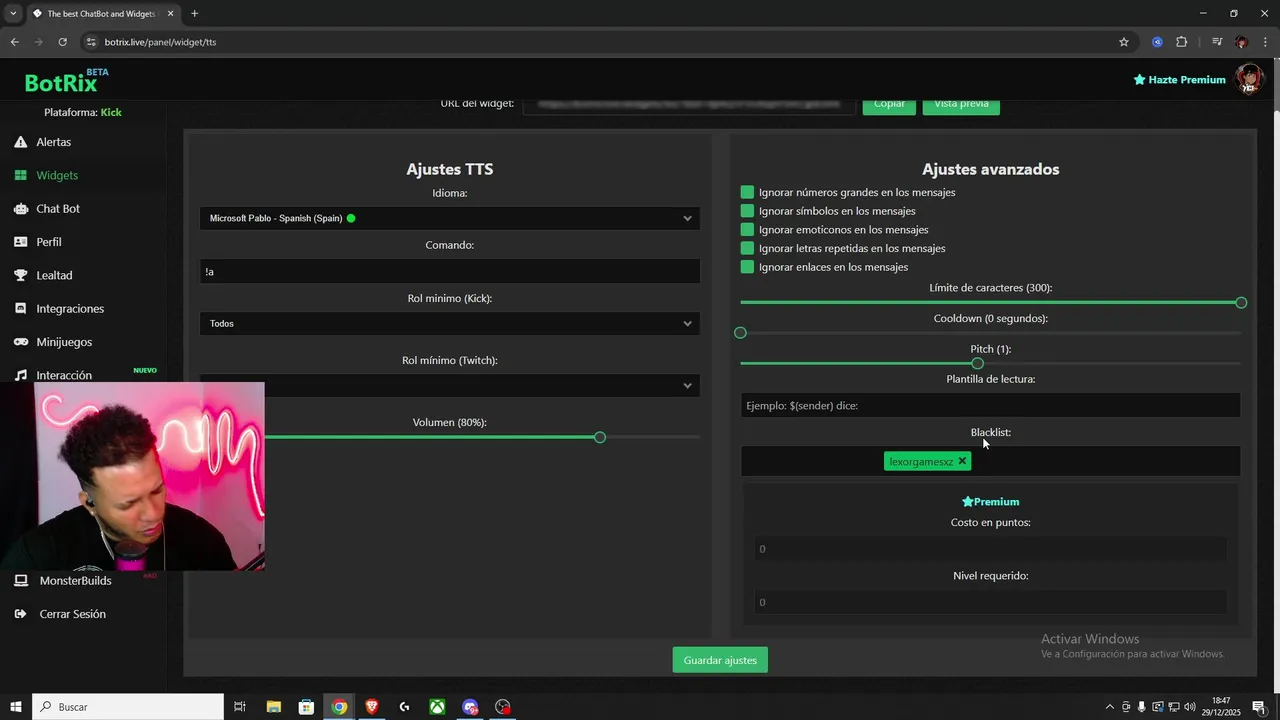Open Discord from the taskbar
The width and height of the screenshot is (1280, 720).
pos(470,707)
